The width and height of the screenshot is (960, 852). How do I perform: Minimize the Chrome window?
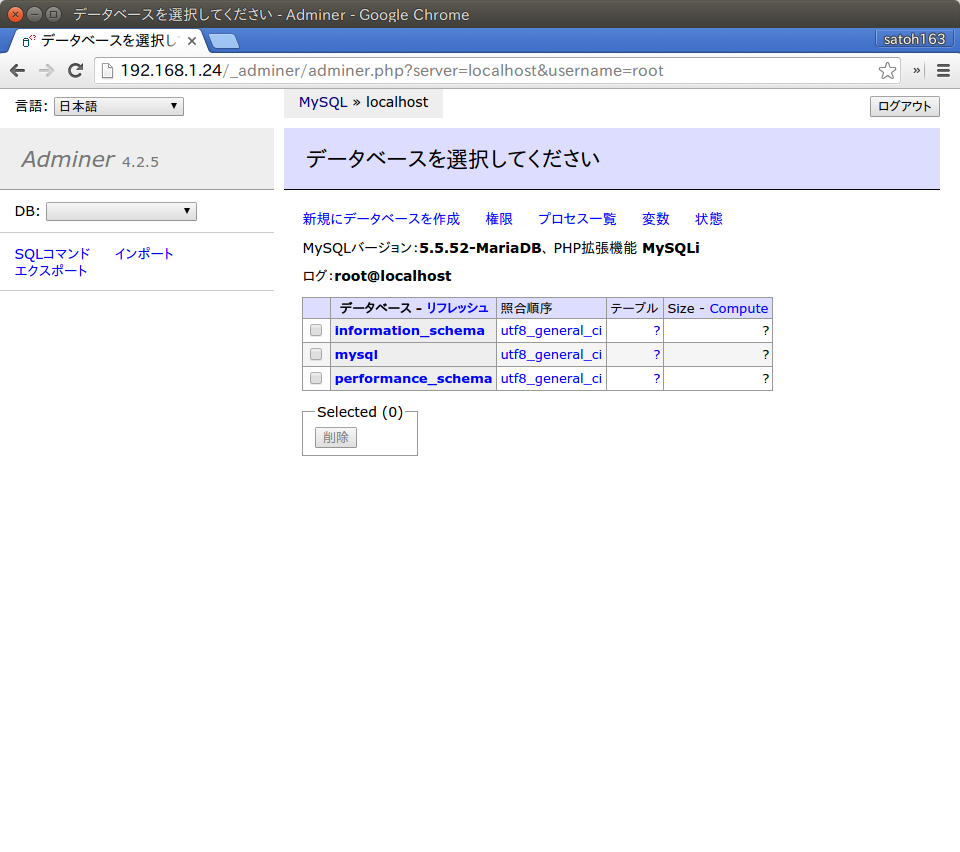coord(34,14)
